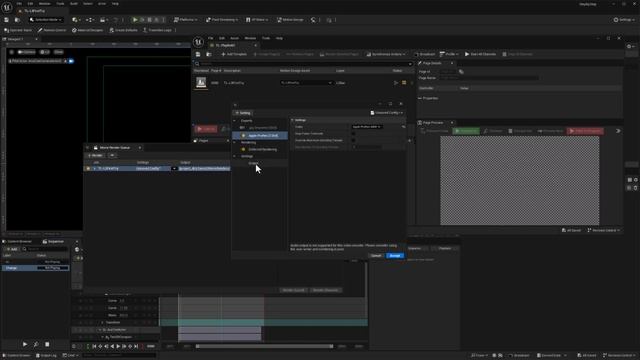Toggle the Drop Frame Timecode checkbox
The width and height of the screenshot is (640, 360).
point(353,133)
